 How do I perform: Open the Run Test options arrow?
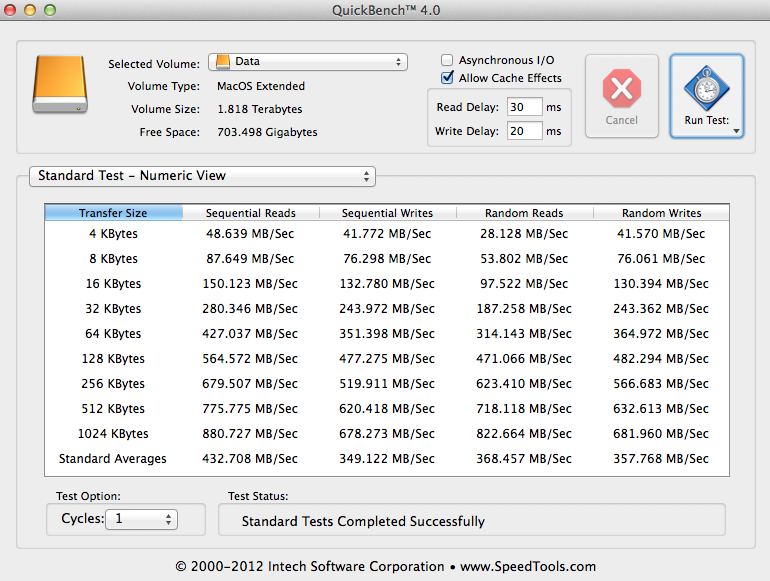click(x=736, y=131)
